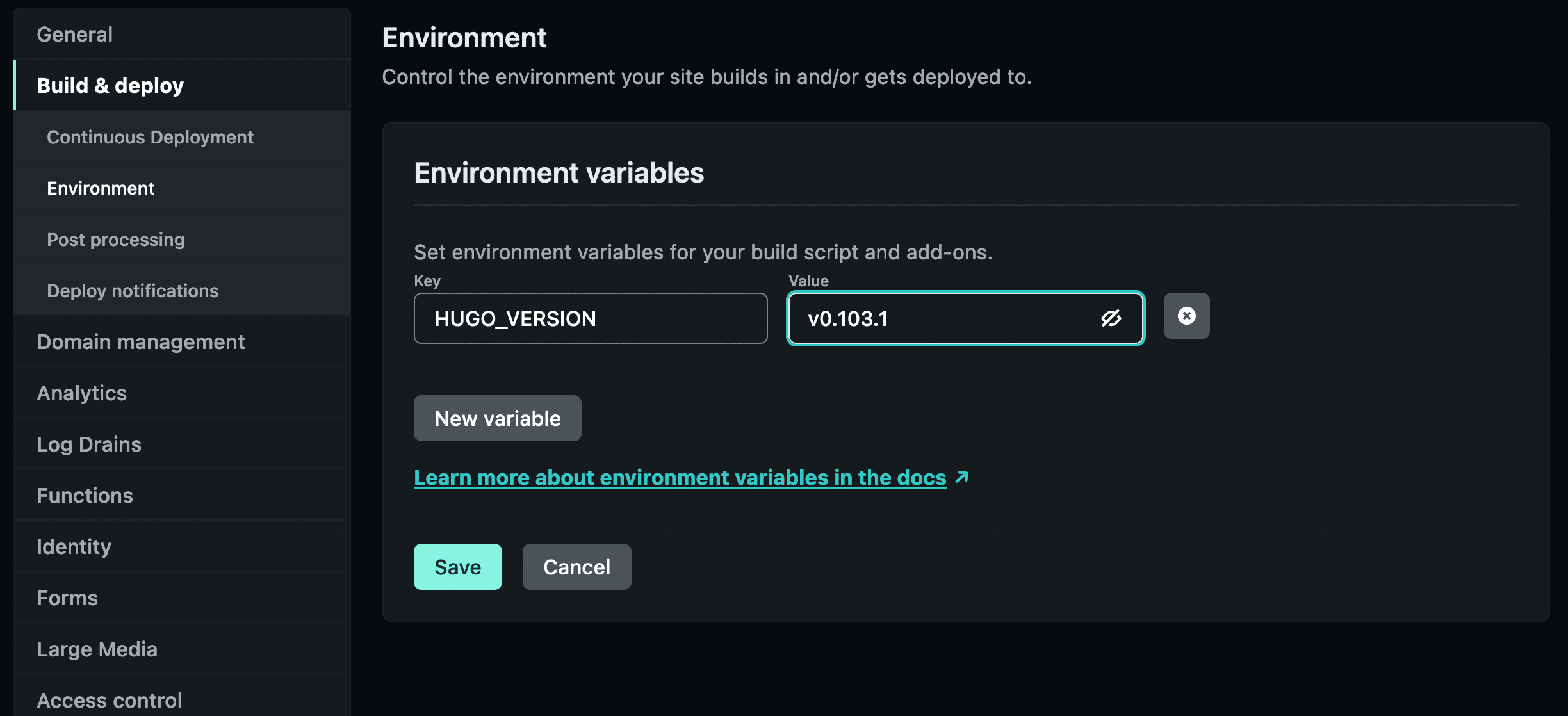Open the environment variables docs link
Image resolution: width=1568 pixels, height=716 pixels.
[x=680, y=478]
